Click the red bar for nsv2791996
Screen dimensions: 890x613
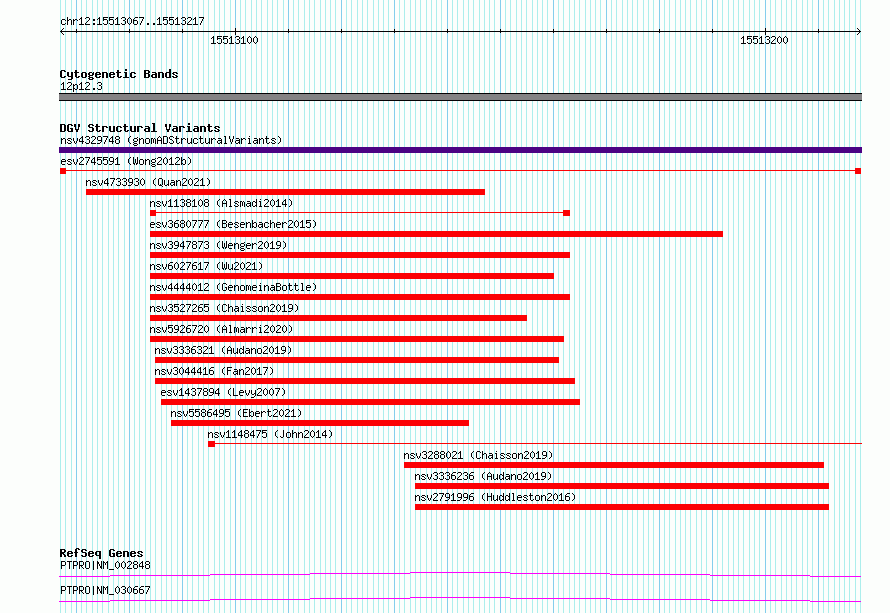point(622,507)
